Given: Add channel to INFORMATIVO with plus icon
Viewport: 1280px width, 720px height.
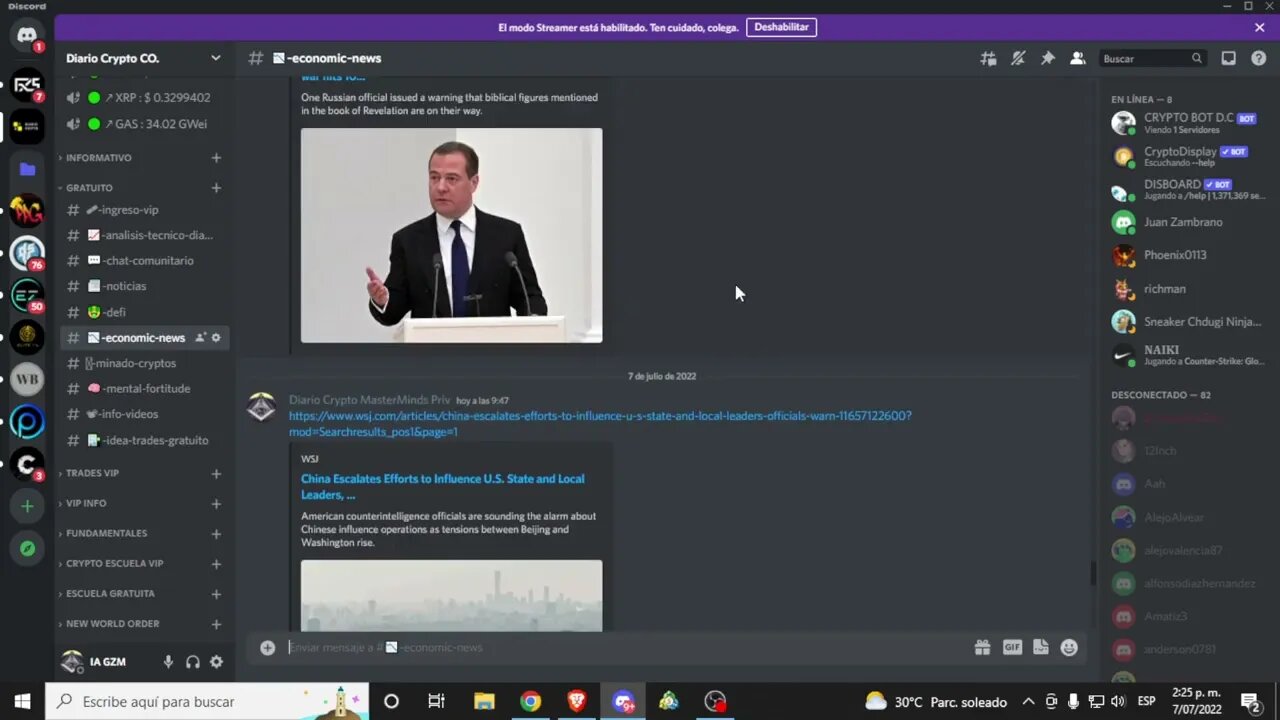Looking at the screenshot, I should (x=216, y=158).
